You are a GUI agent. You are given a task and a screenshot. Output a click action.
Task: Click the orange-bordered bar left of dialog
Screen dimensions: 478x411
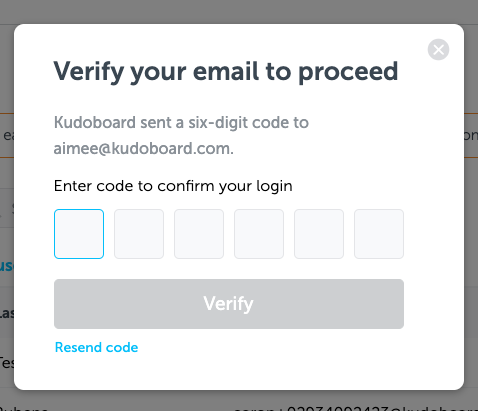point(7,135)
